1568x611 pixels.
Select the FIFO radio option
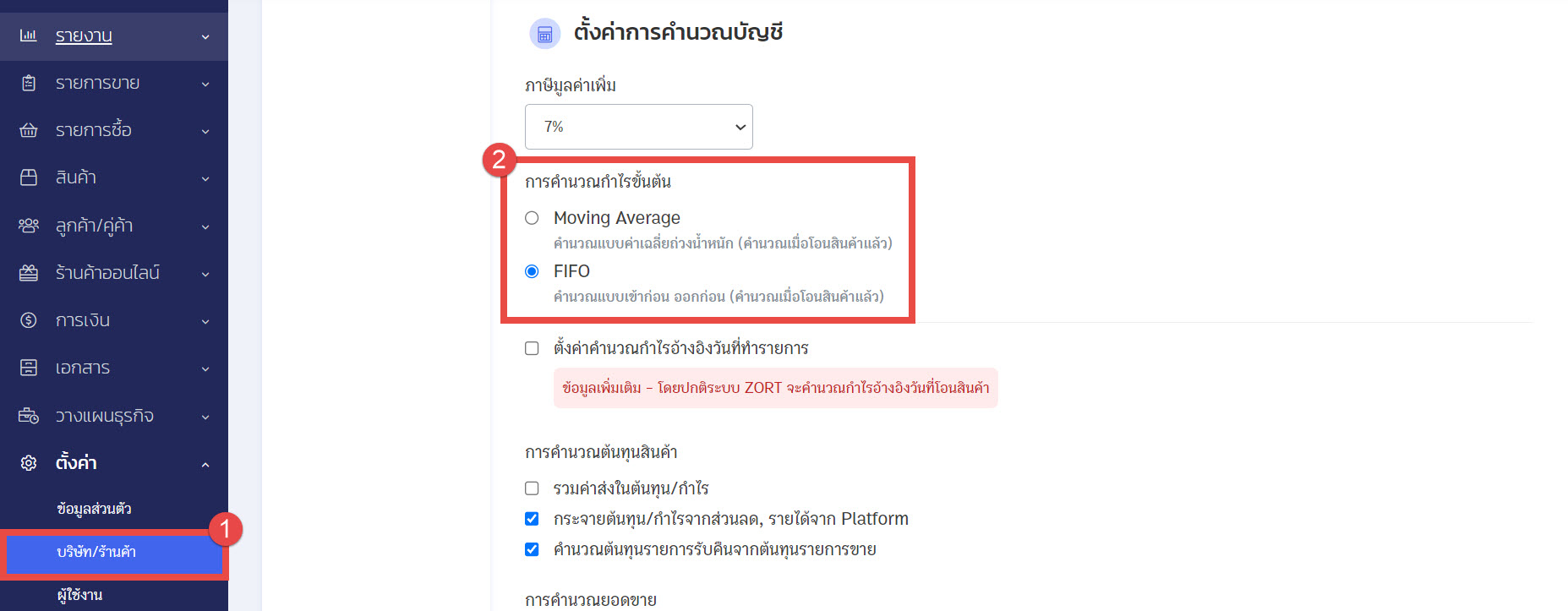532,271
